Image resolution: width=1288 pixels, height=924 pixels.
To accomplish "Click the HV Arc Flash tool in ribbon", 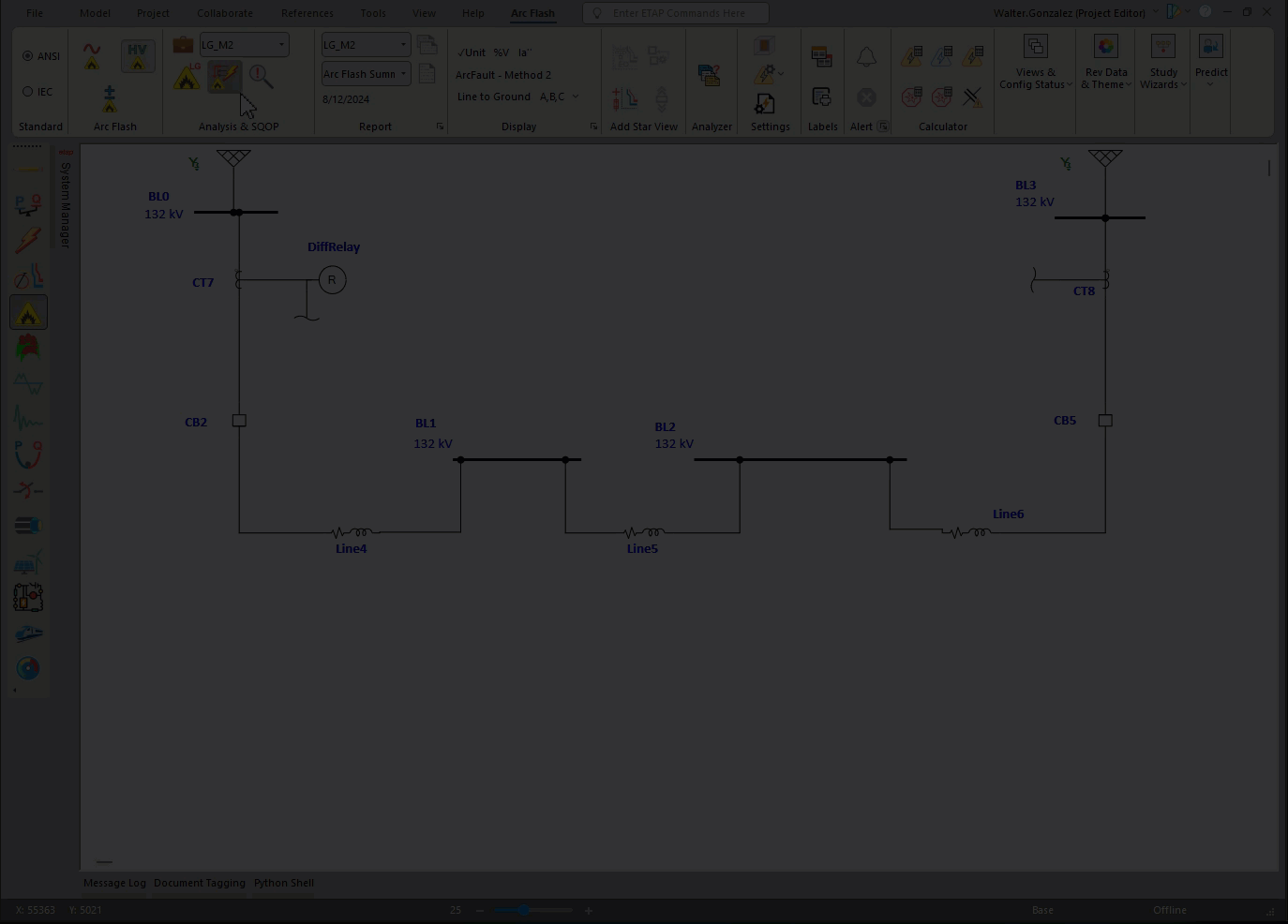I will point(137,56).
